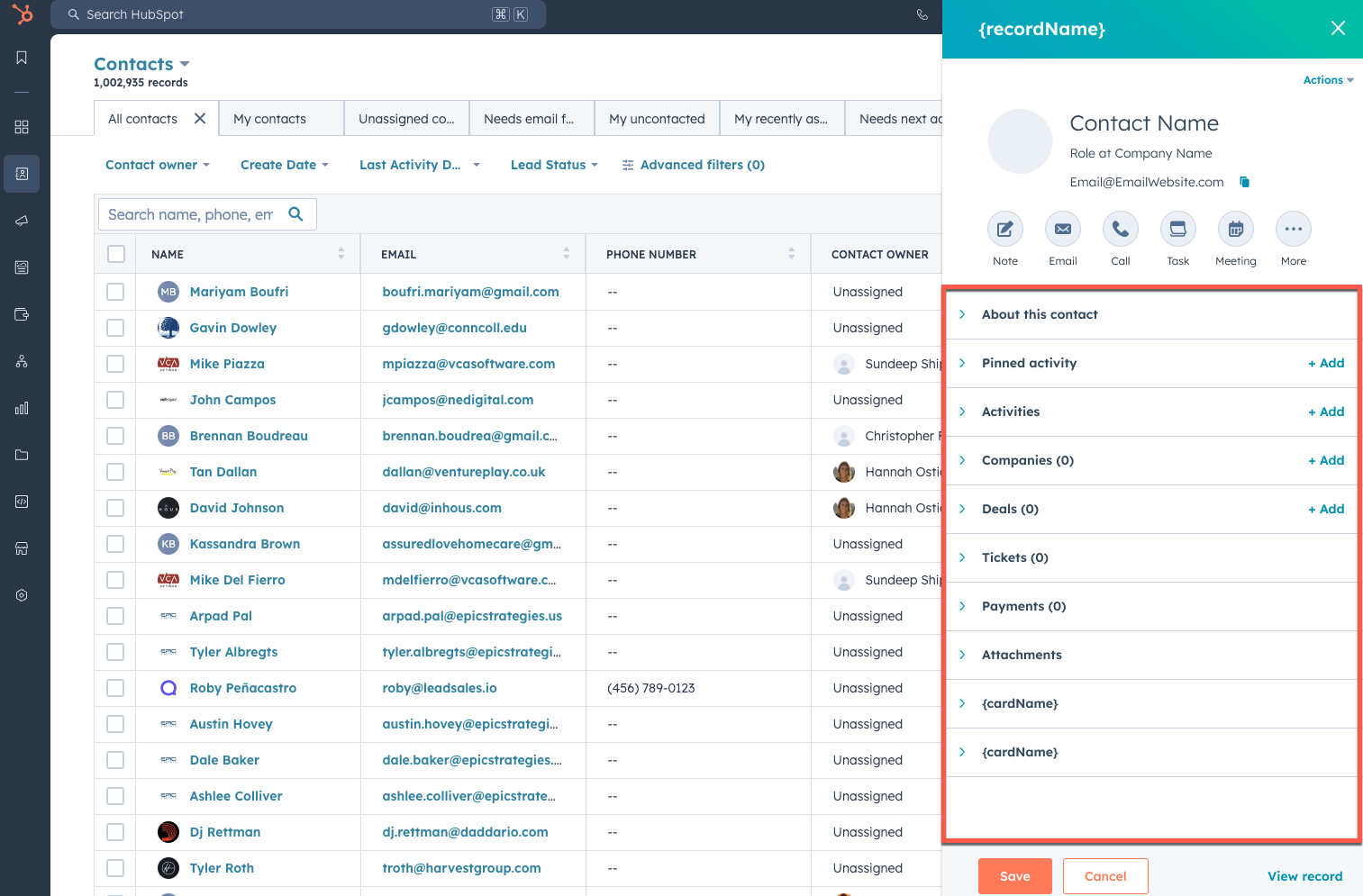Open the Lead Status filter dropdown
Image resolution: width=1363 pixels, height=896 pixels.
pos(553,164)
